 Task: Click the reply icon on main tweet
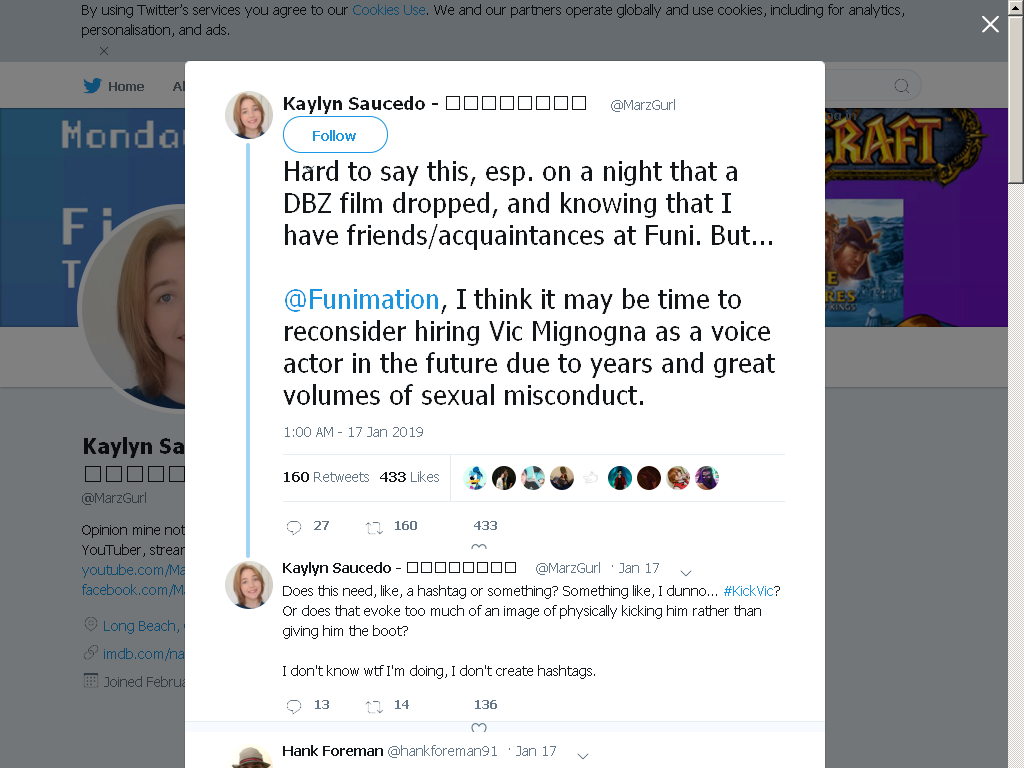(294, 527)
